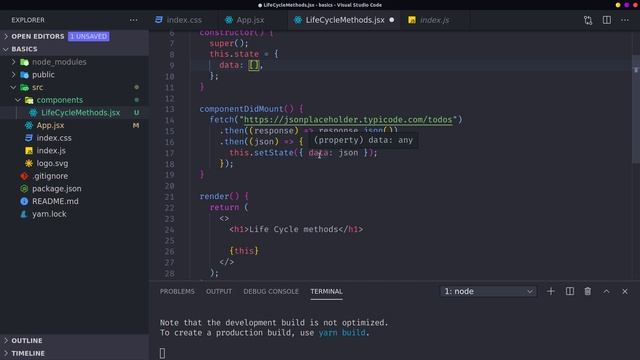This screenshot has height=360, width=640.
Task: Click line number 21 in the gutter
Action: [x=169, y=196]
